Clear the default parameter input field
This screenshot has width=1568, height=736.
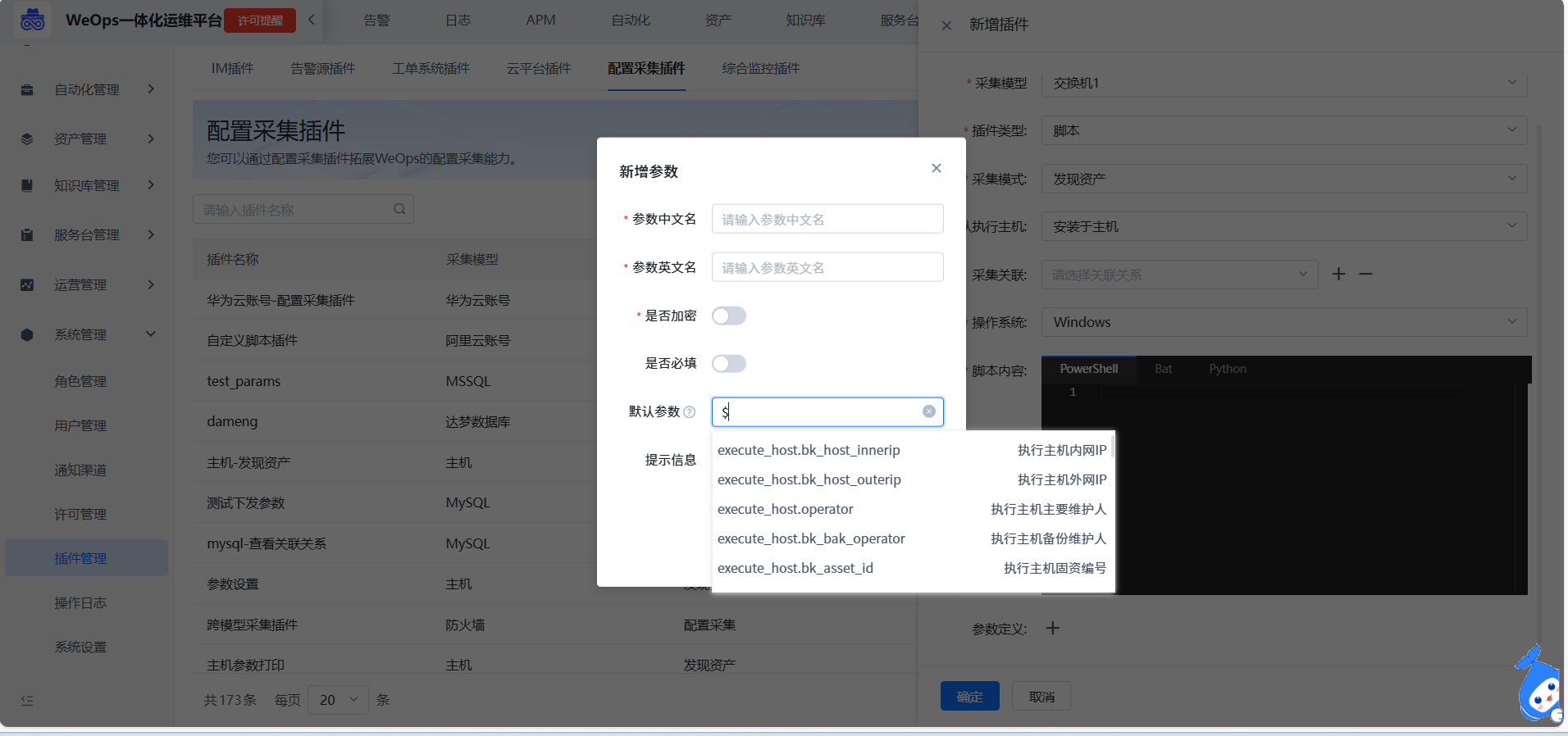tap(928, 411)
